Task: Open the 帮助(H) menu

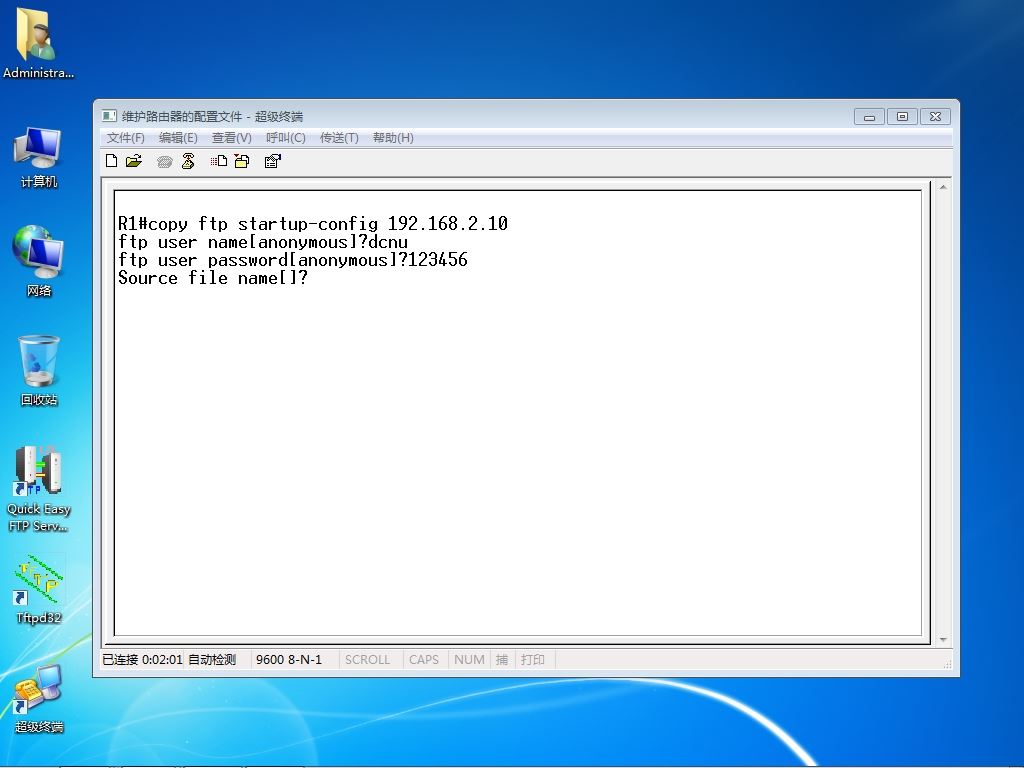Action: click(392, 138)
